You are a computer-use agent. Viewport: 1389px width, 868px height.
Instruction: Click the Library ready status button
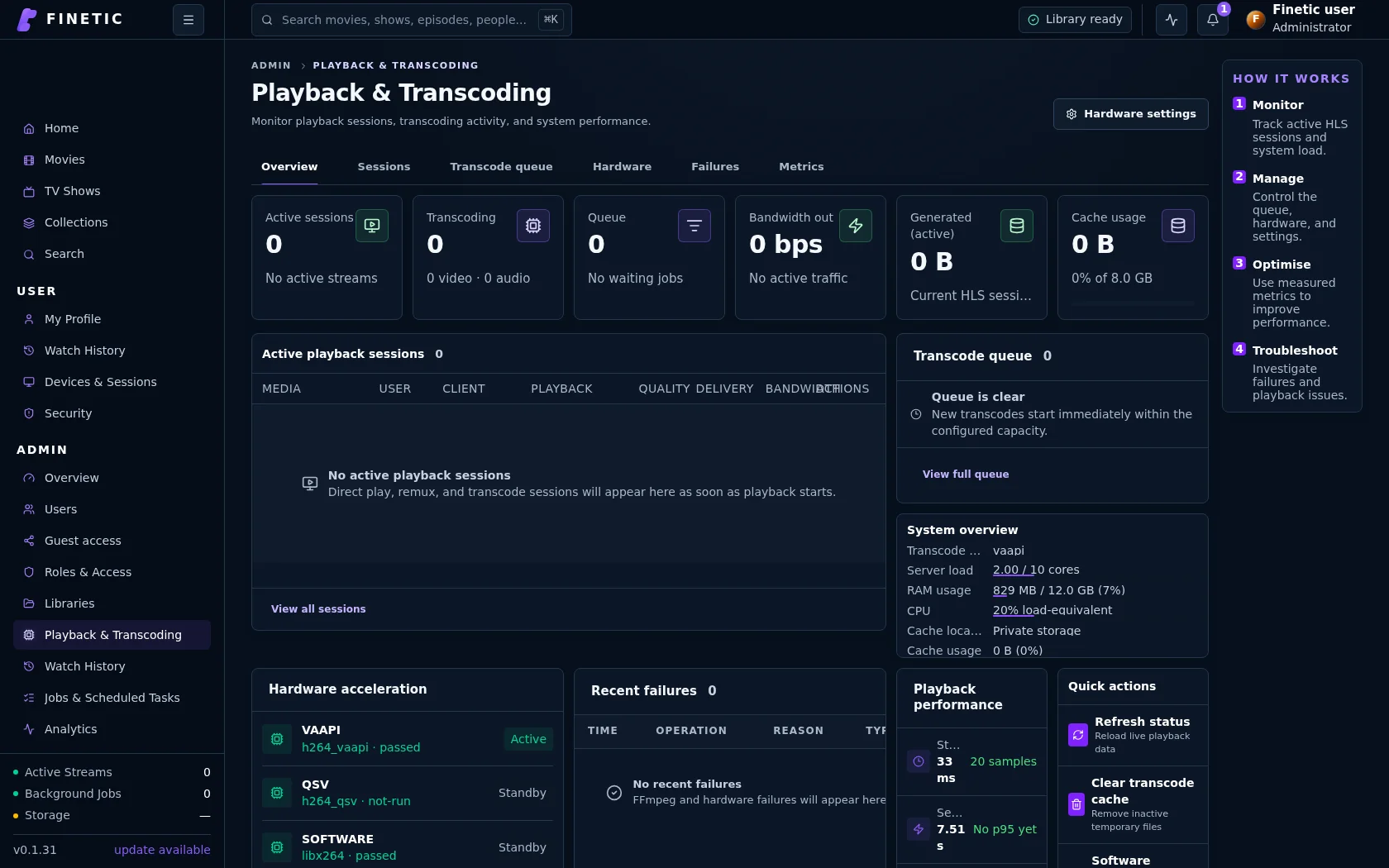point(1075,20)
